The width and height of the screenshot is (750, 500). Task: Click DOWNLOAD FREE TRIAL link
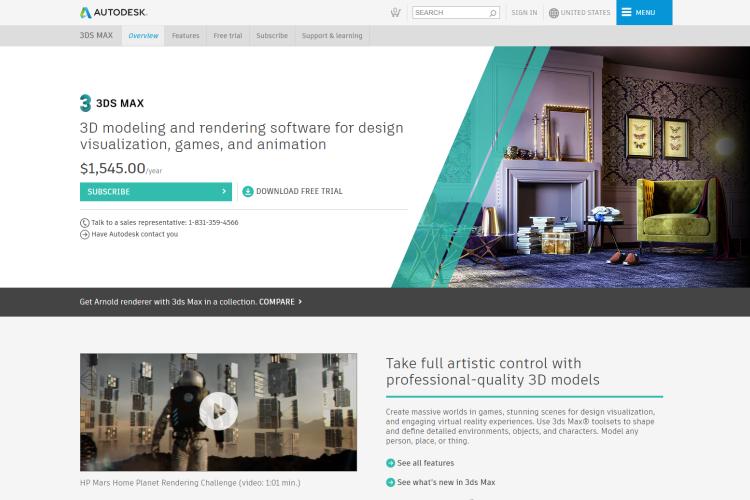click(x=299, y=191)
